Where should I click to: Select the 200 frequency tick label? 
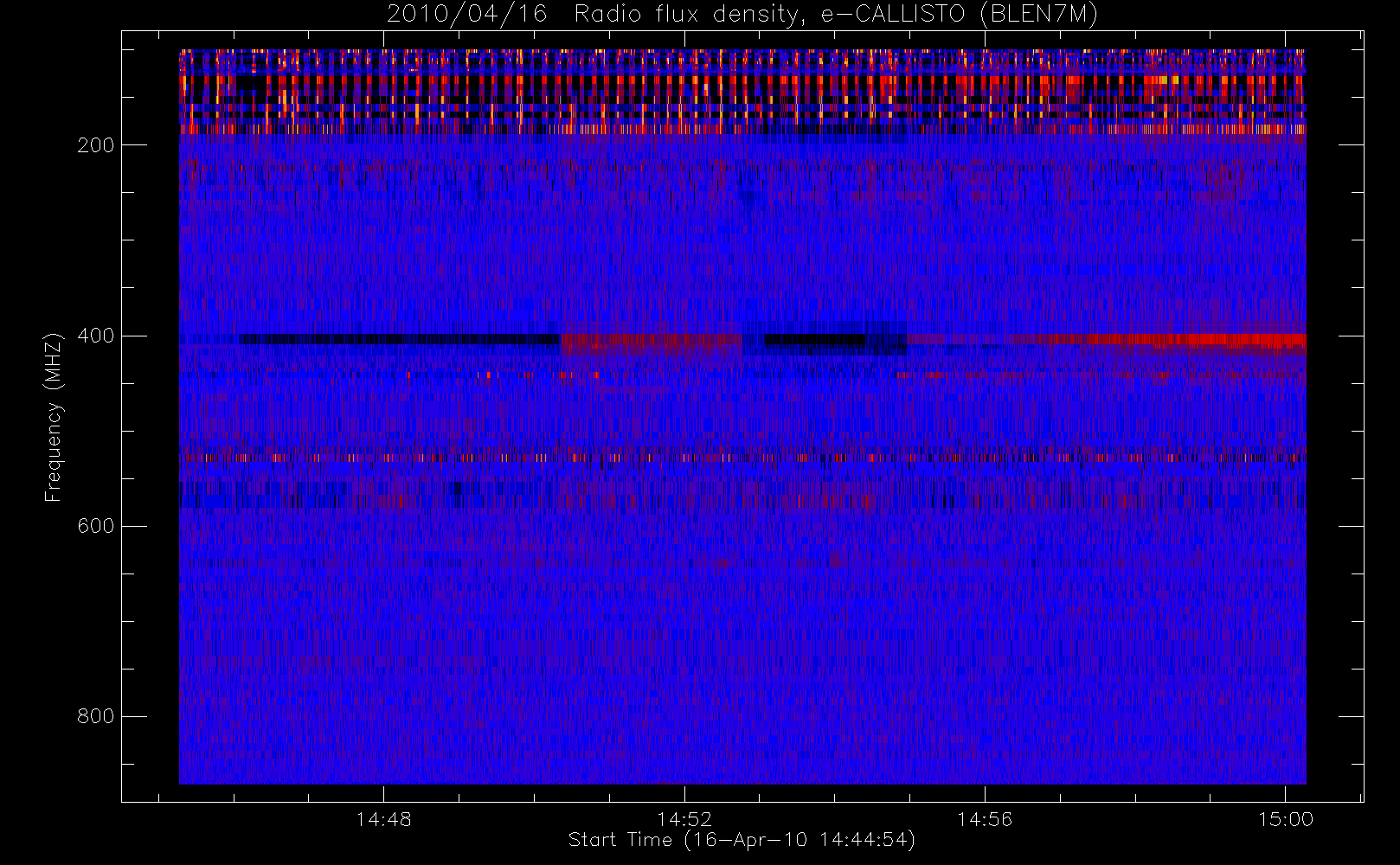(96, 145)
